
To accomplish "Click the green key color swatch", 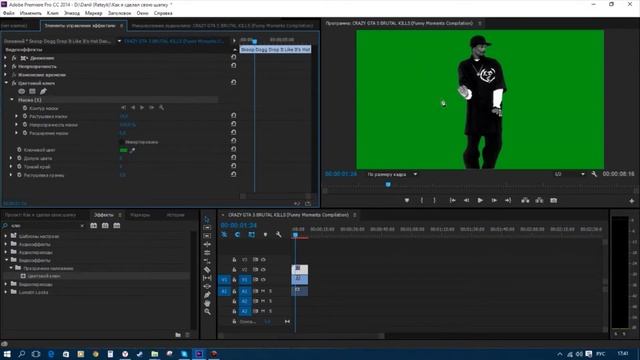I will pyautogui.click(x=123, y=150).
